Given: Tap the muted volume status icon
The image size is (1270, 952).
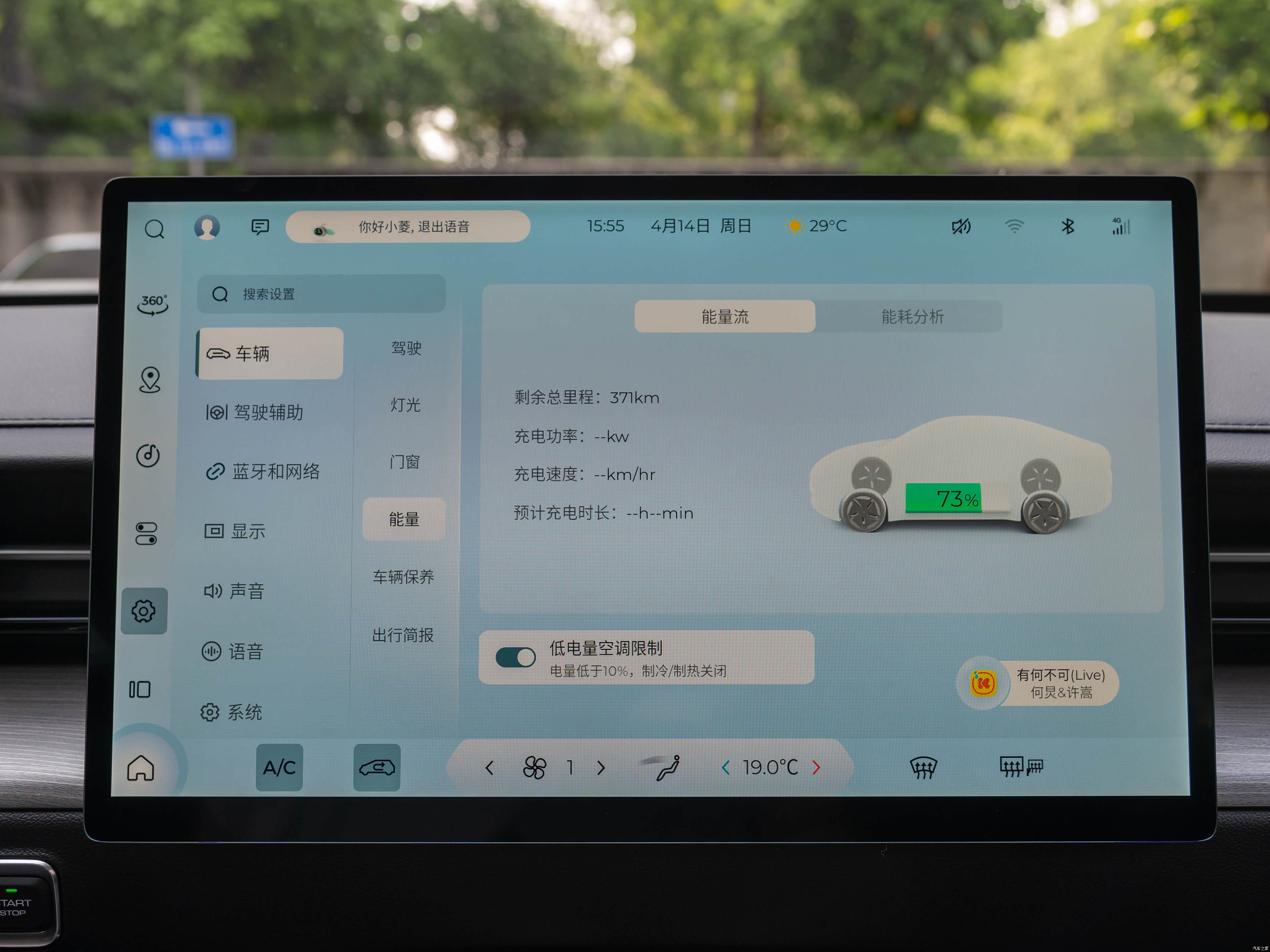Looking at the screenshot, I should (x=961, y=227).
